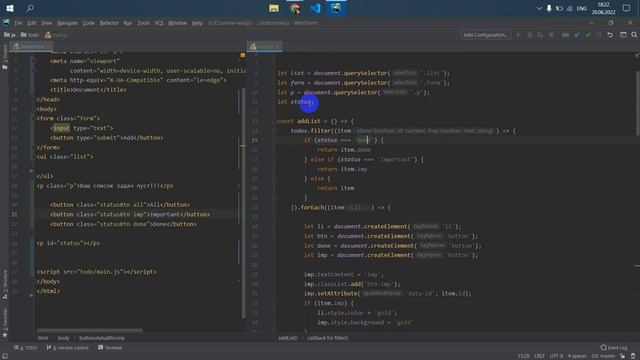Change CRLF line separator setting

539,356
